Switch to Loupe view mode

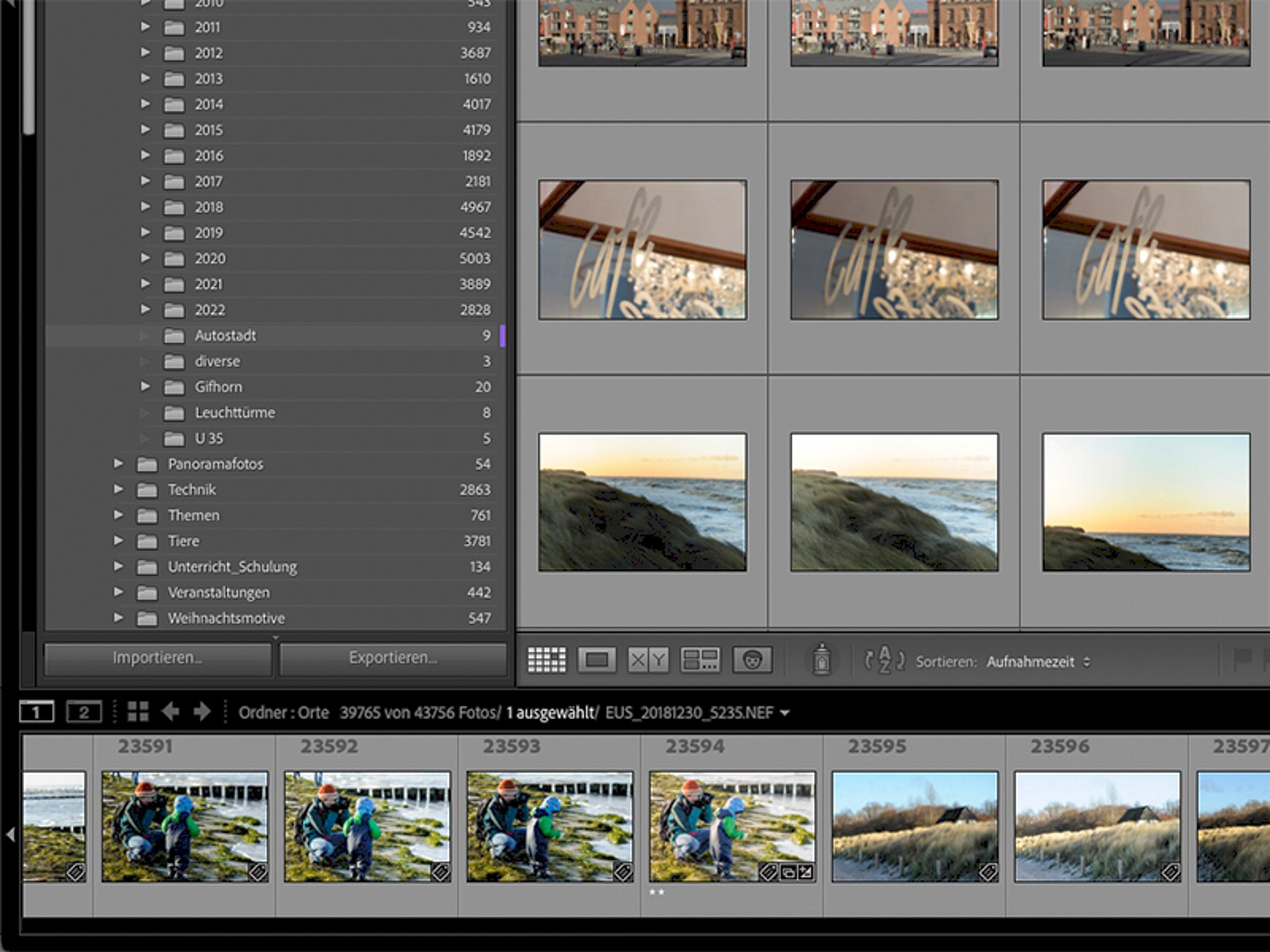click(x=597, y=661)
